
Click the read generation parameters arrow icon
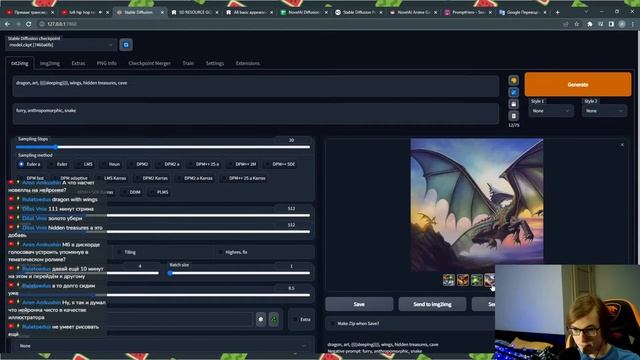coord(513,92)
